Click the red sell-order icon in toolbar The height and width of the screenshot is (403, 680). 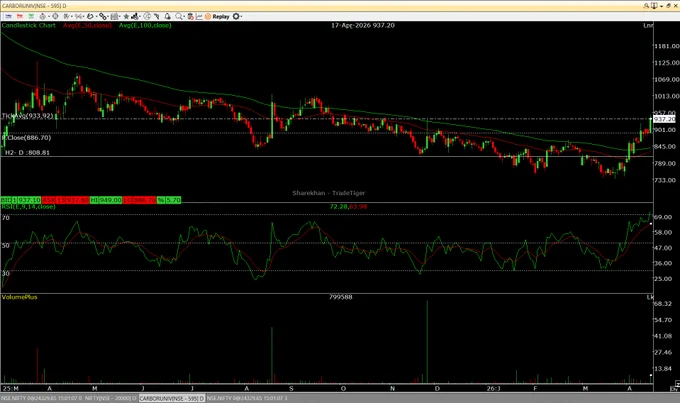pos(20,16)
